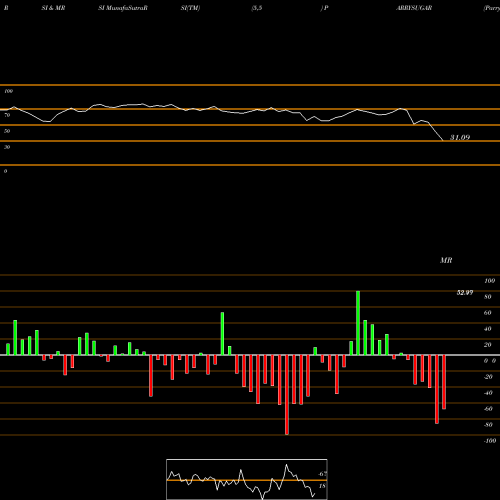Click the bar chart axis label 80
This screenshot has width=500, height=500.
click(x=488, y=297)
